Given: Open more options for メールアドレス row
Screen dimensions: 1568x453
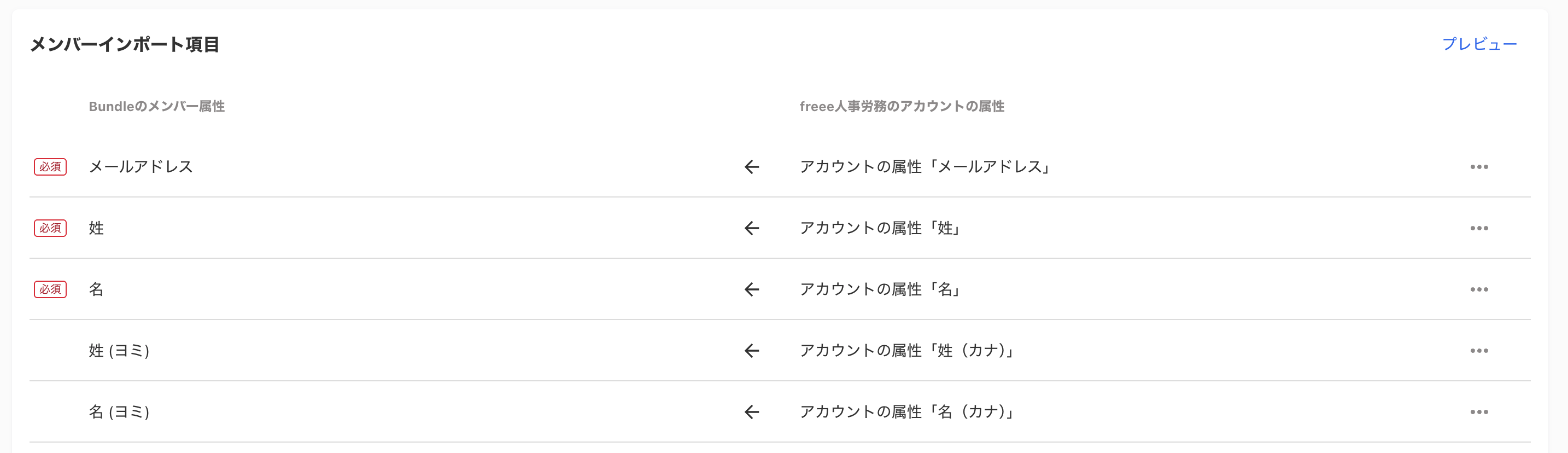Looking at the screenshot, I should pyautogui.click(x=1478, y=167).
